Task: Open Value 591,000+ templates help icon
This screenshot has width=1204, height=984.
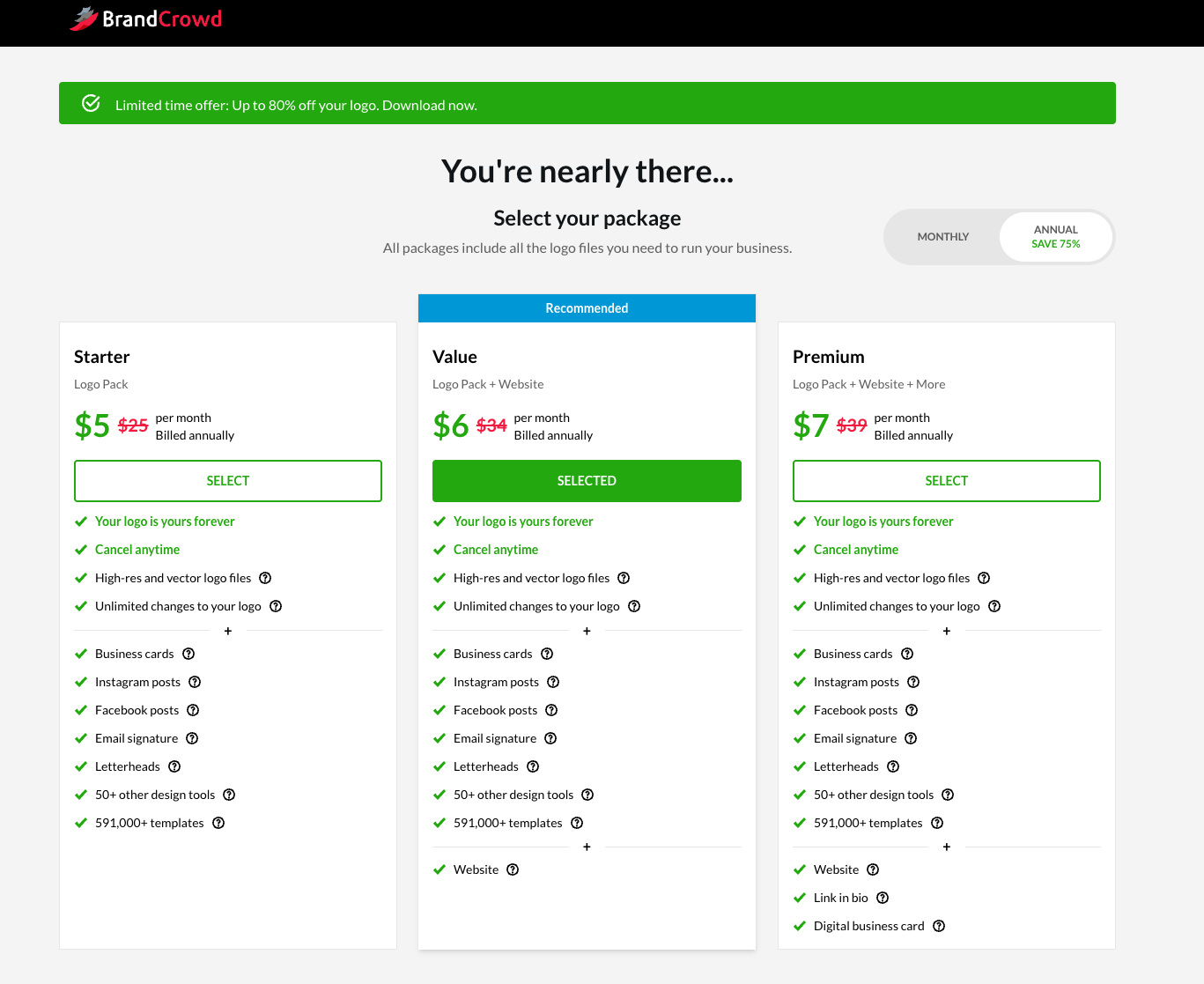Action: click(x=577, y=823)
